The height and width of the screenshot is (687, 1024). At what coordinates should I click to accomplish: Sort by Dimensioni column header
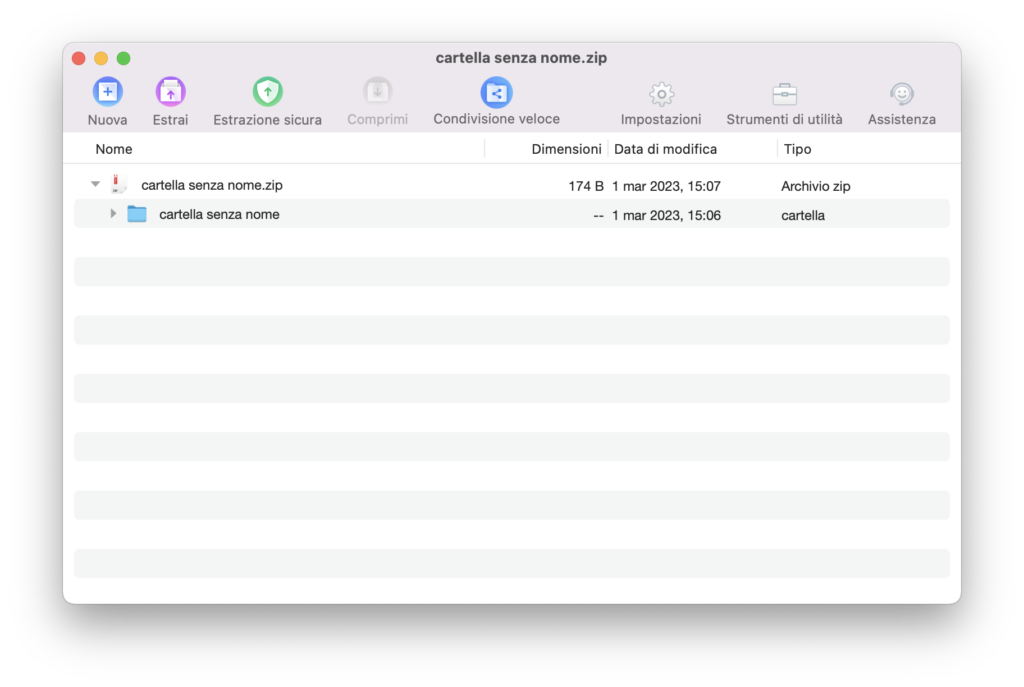click(566, 149)
